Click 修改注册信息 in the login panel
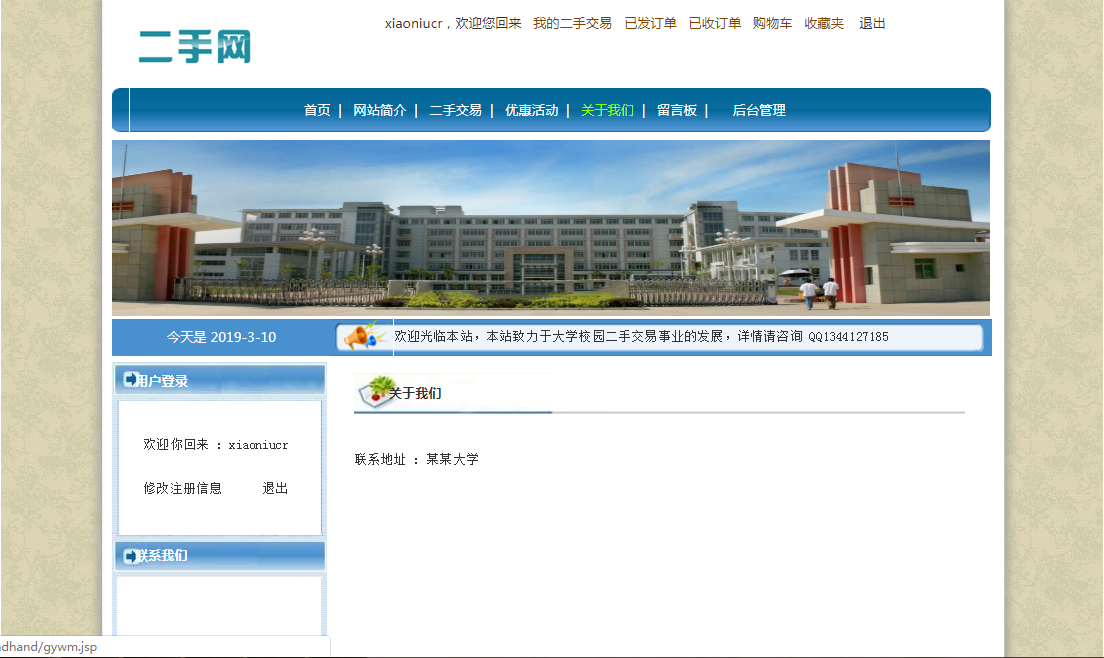 click(182, 488)
